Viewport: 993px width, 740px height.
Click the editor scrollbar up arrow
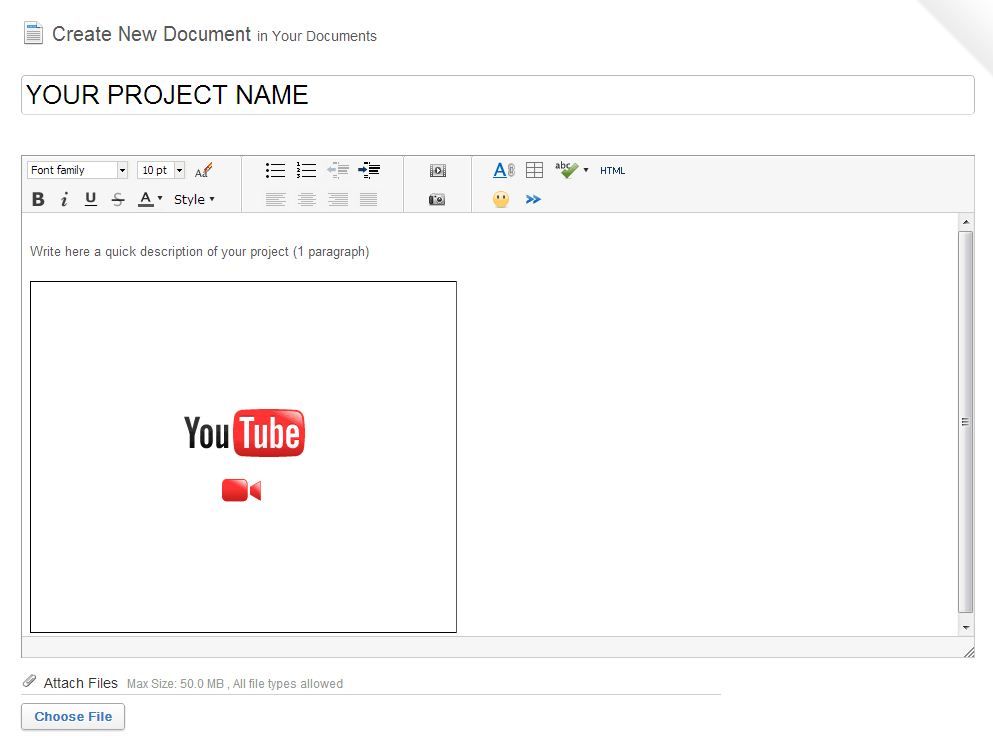click(x=966, y=222)
